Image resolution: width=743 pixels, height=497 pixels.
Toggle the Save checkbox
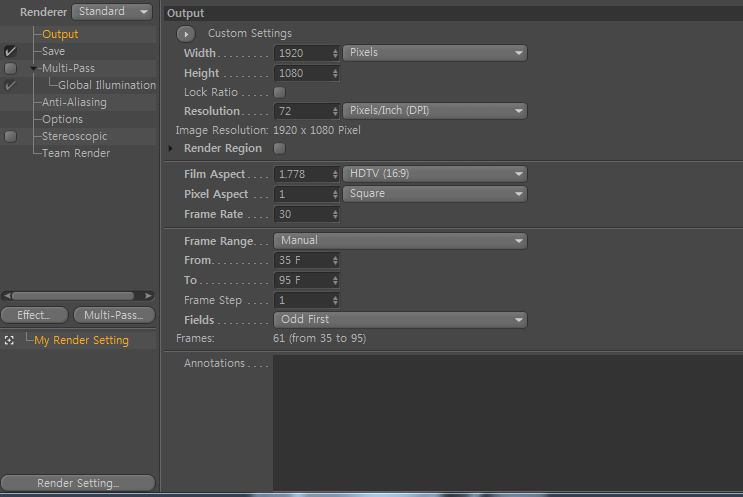[x=10, y=51]
